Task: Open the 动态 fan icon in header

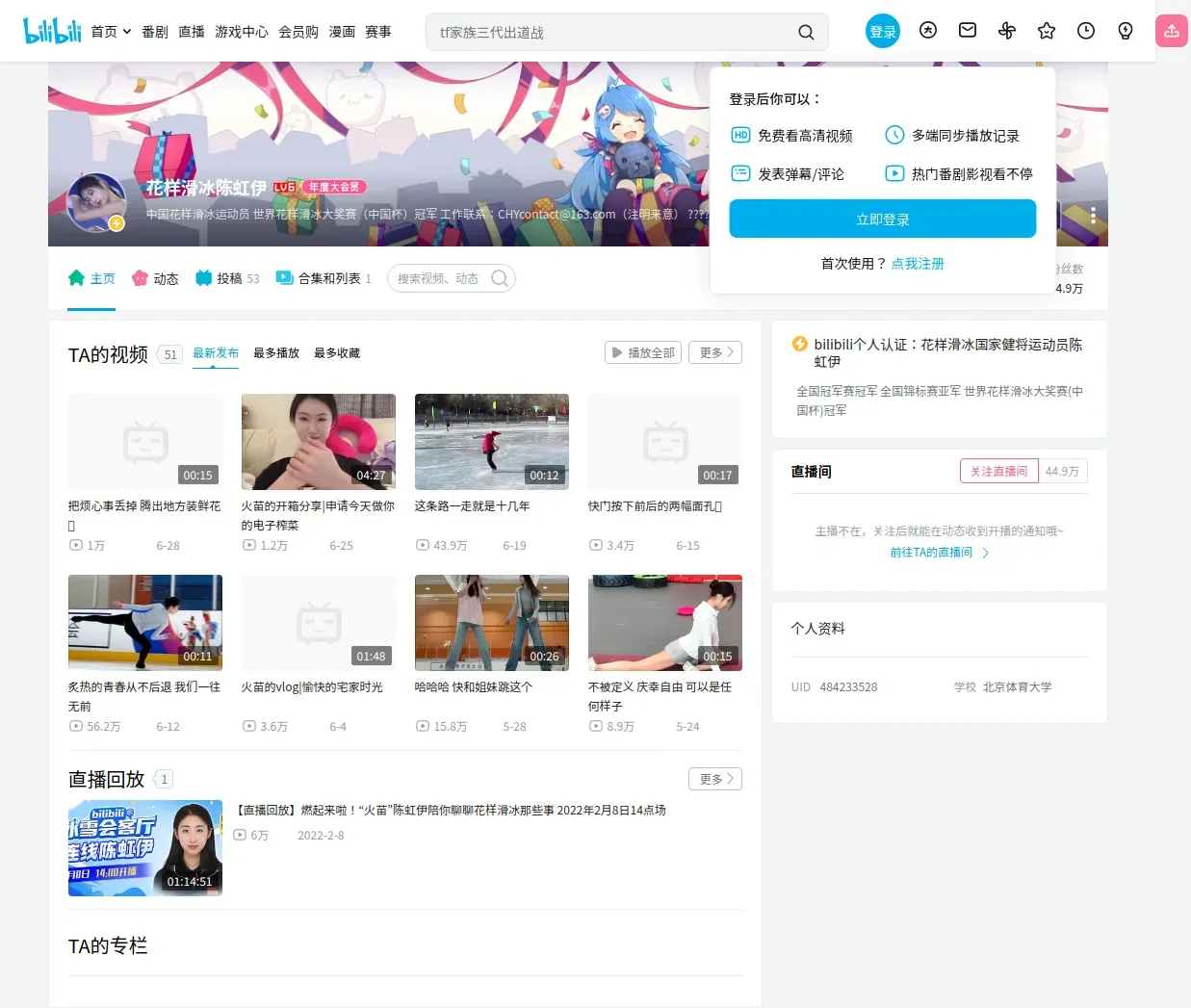Action: pos(1007,31)
